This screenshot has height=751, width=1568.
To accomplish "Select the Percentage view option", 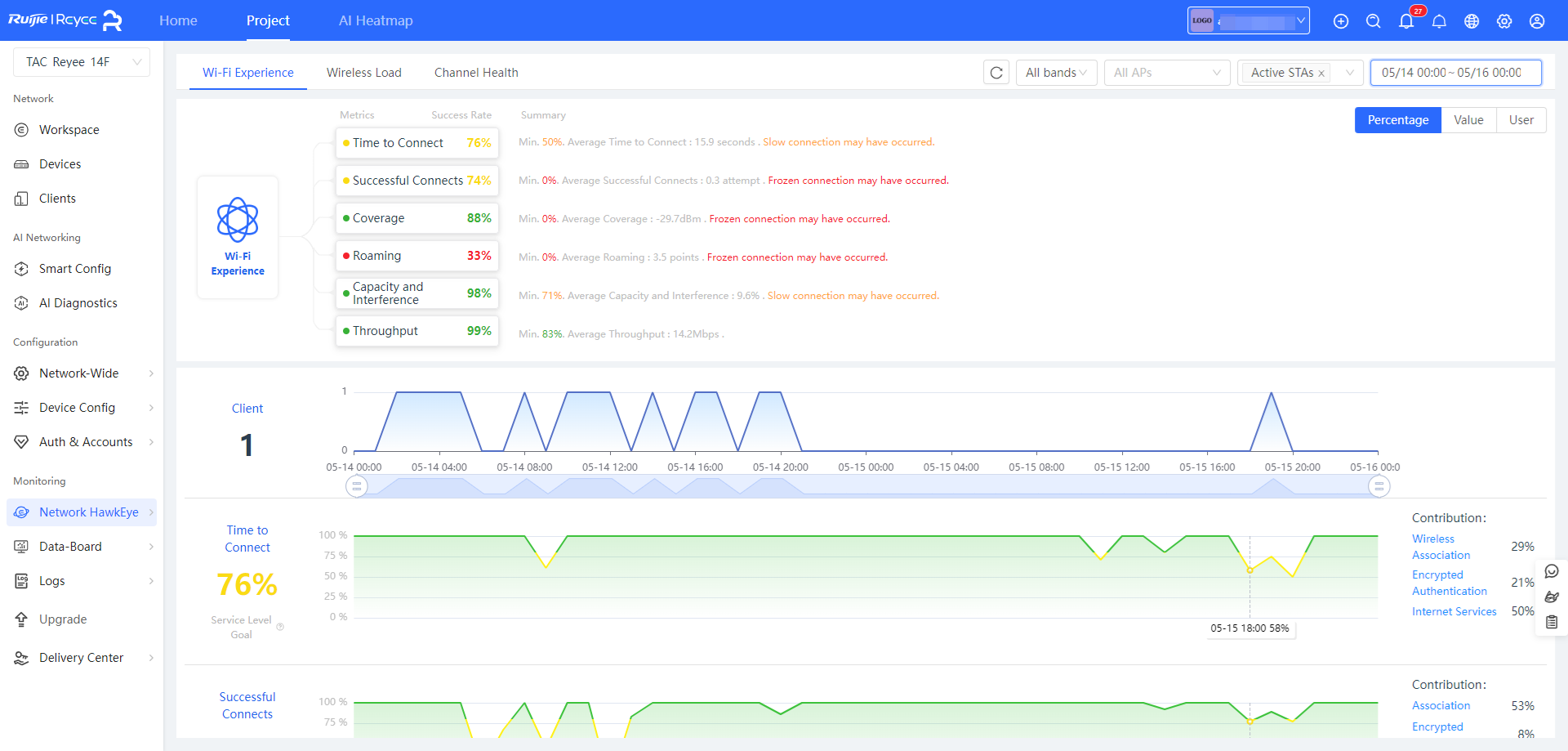I will (x=1397, y=120).
